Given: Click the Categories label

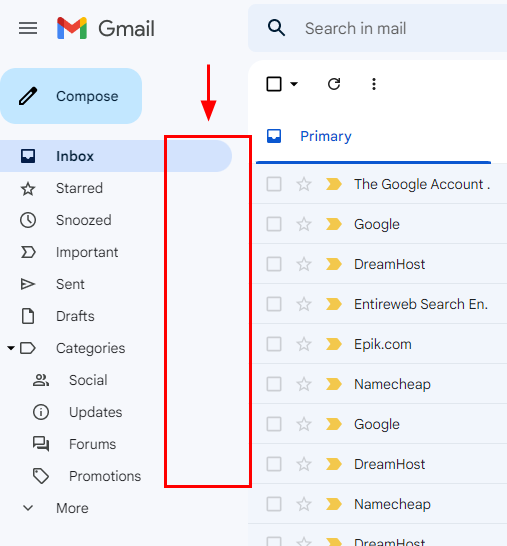Looking at the screenshot, I should (91, 348).
